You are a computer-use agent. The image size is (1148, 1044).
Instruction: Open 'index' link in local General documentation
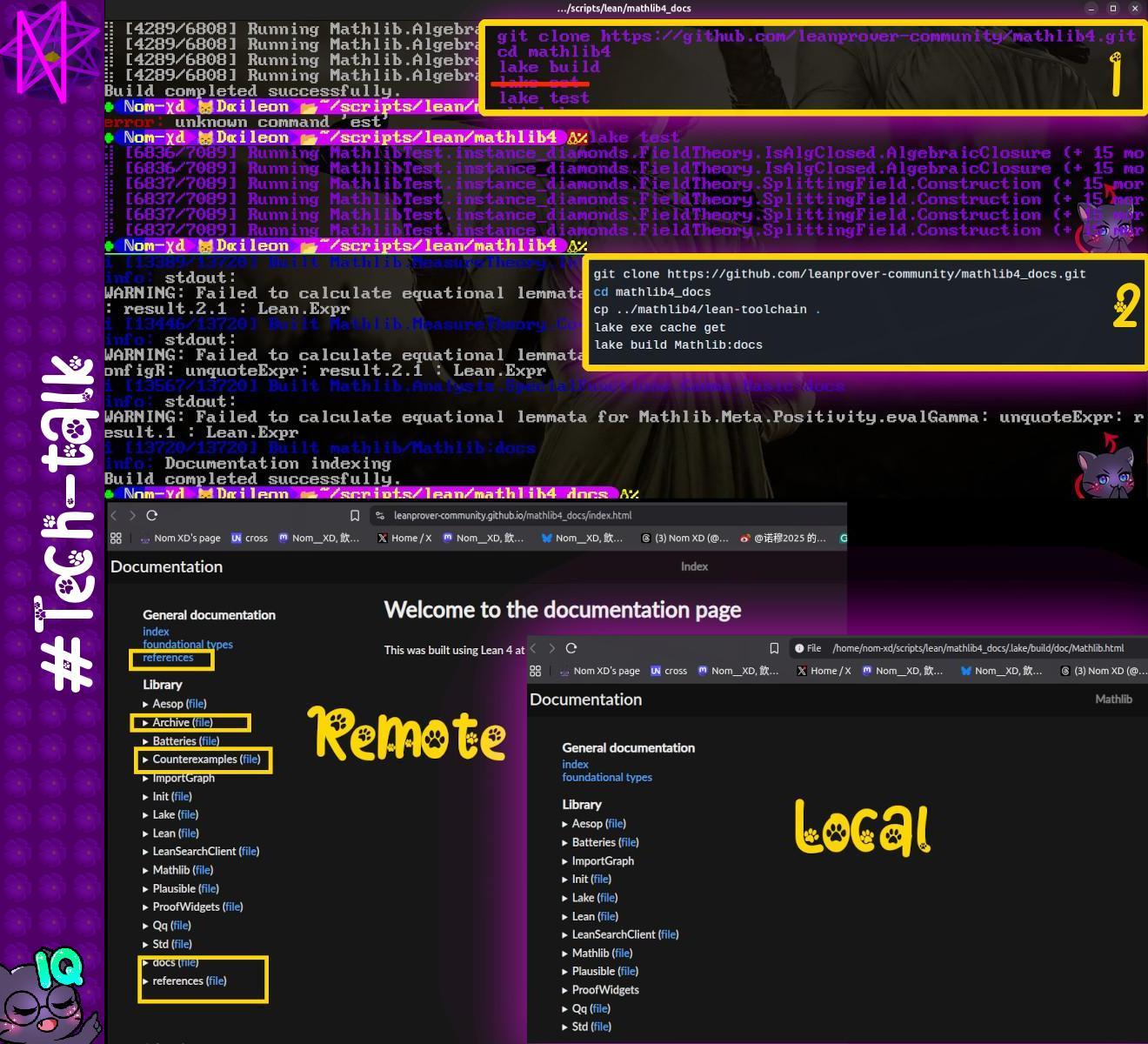[575, 765]
